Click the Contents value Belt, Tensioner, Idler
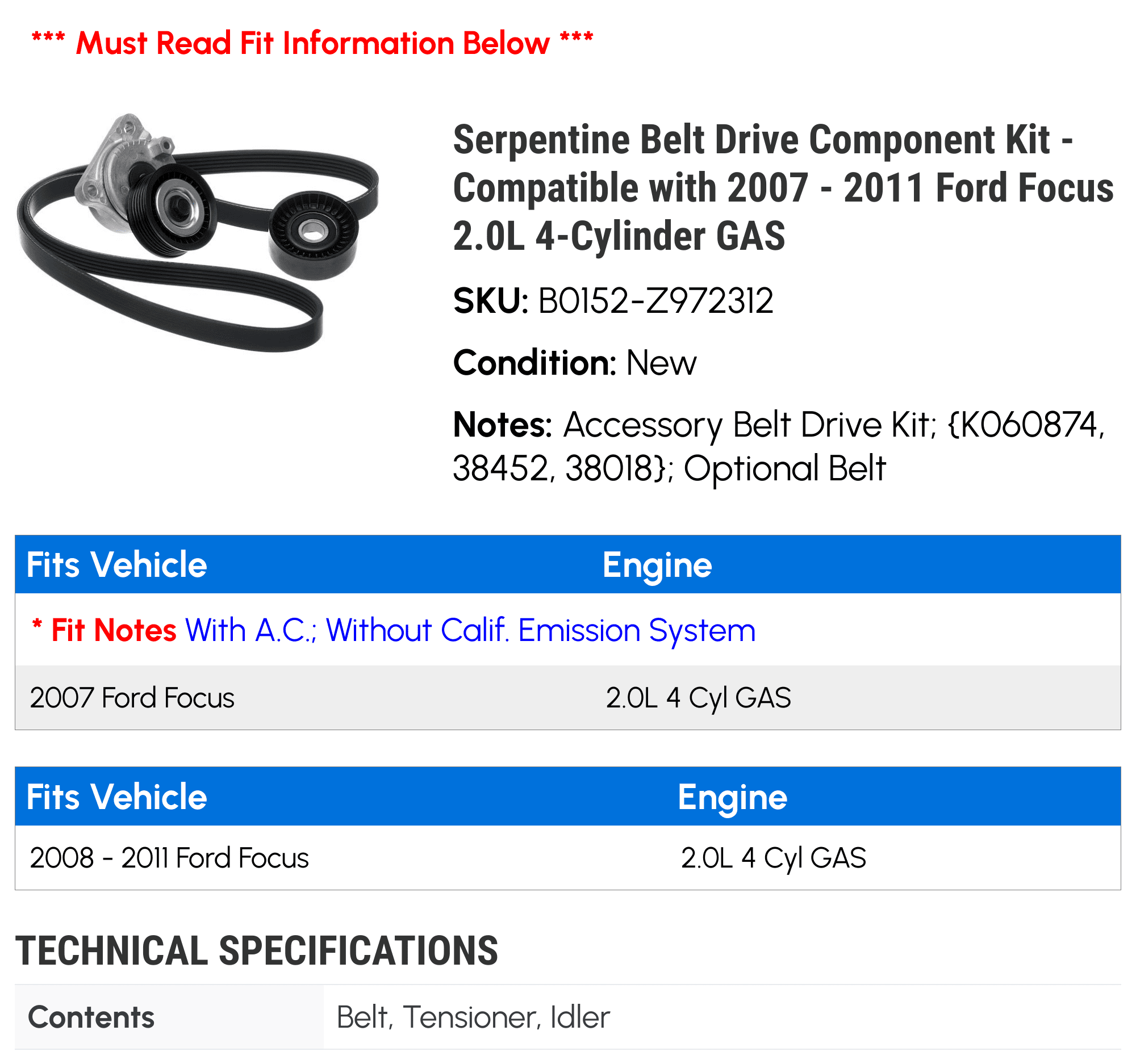The width and height of the screenshot is (1136, 1064). [473, 1018]
